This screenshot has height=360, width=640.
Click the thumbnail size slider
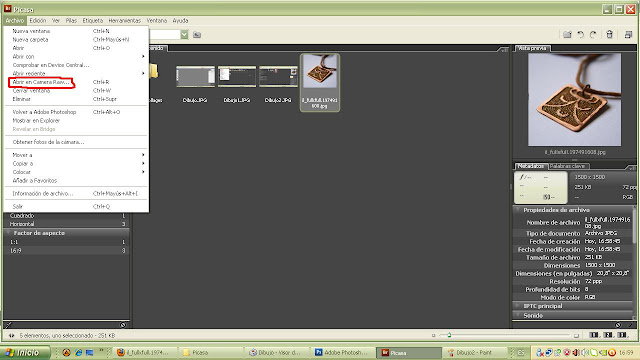pyautogui.click(x=449, y=336)
